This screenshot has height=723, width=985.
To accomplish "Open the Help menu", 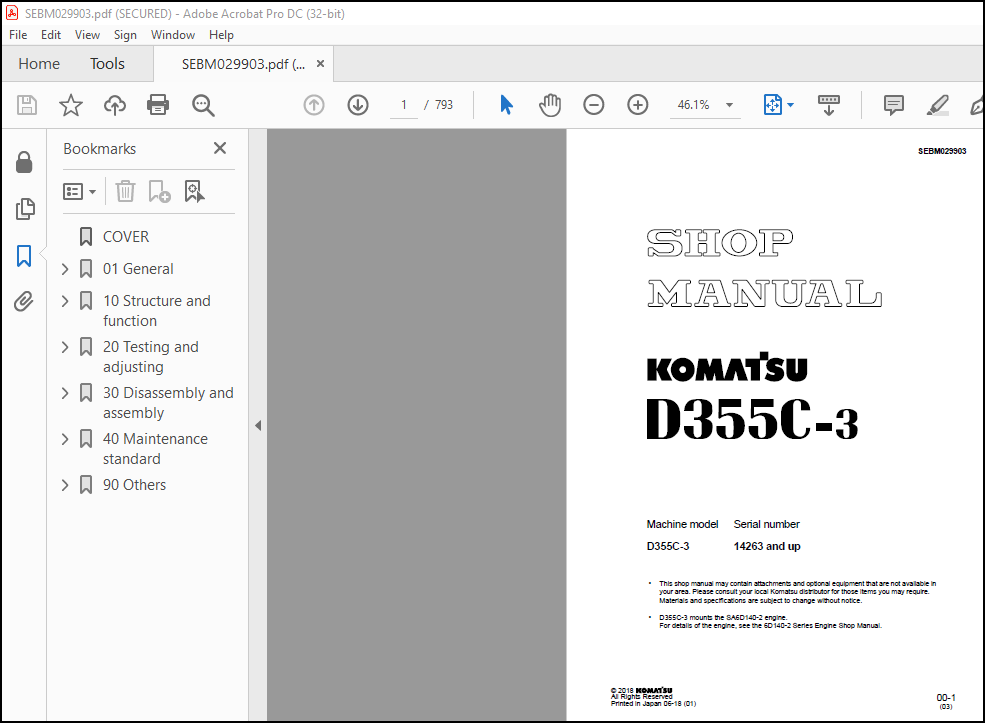I will pyautogui.click(x=221, y=35).
